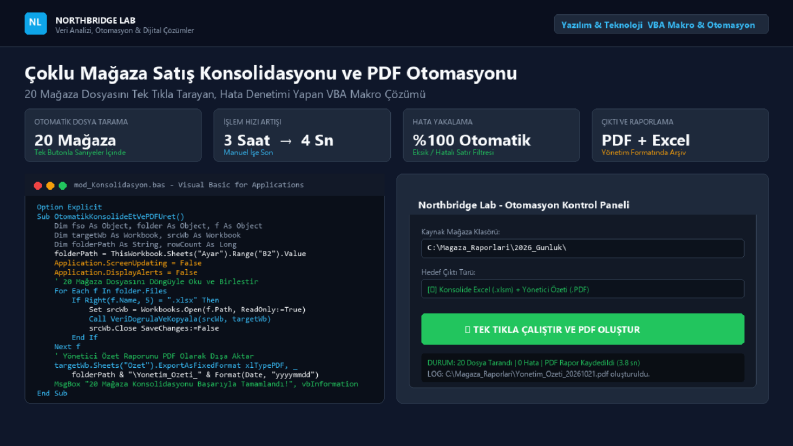
Task: Click the green window dot in code editor
Action: click(x=63, y=186)
